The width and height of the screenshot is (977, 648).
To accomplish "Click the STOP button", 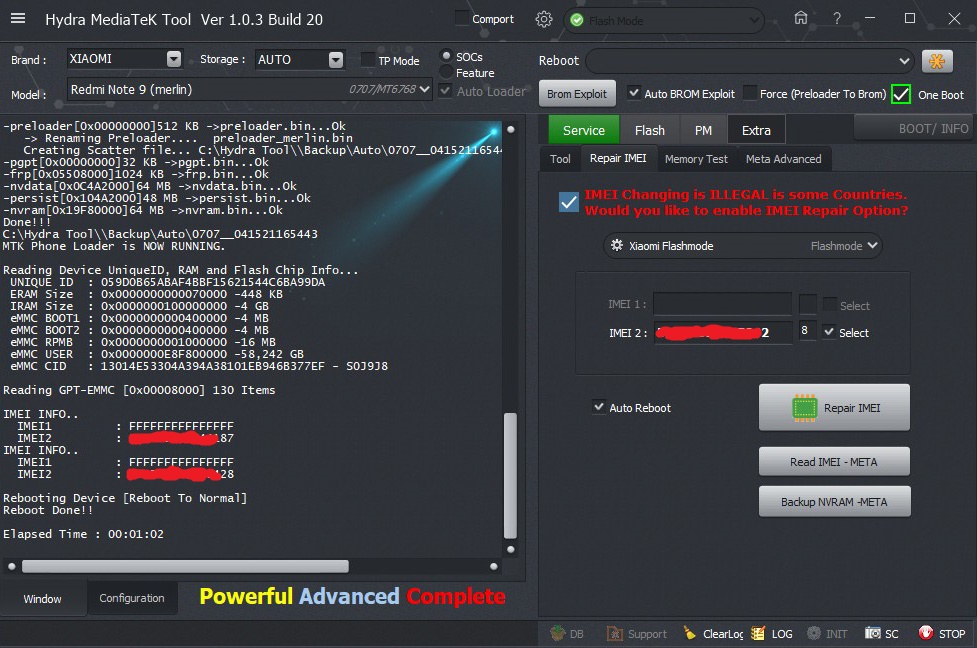I will (x=941, y=634).
